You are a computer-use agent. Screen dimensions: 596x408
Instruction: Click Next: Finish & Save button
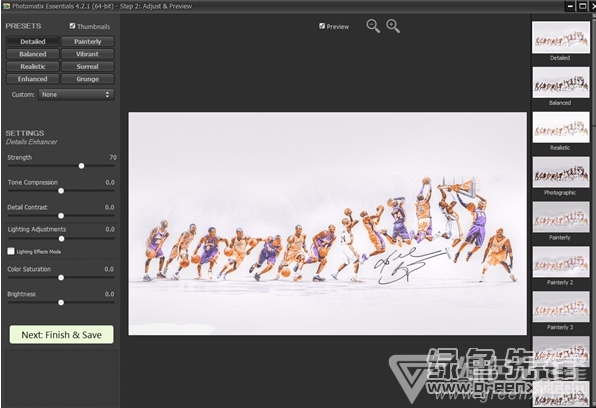62,335
